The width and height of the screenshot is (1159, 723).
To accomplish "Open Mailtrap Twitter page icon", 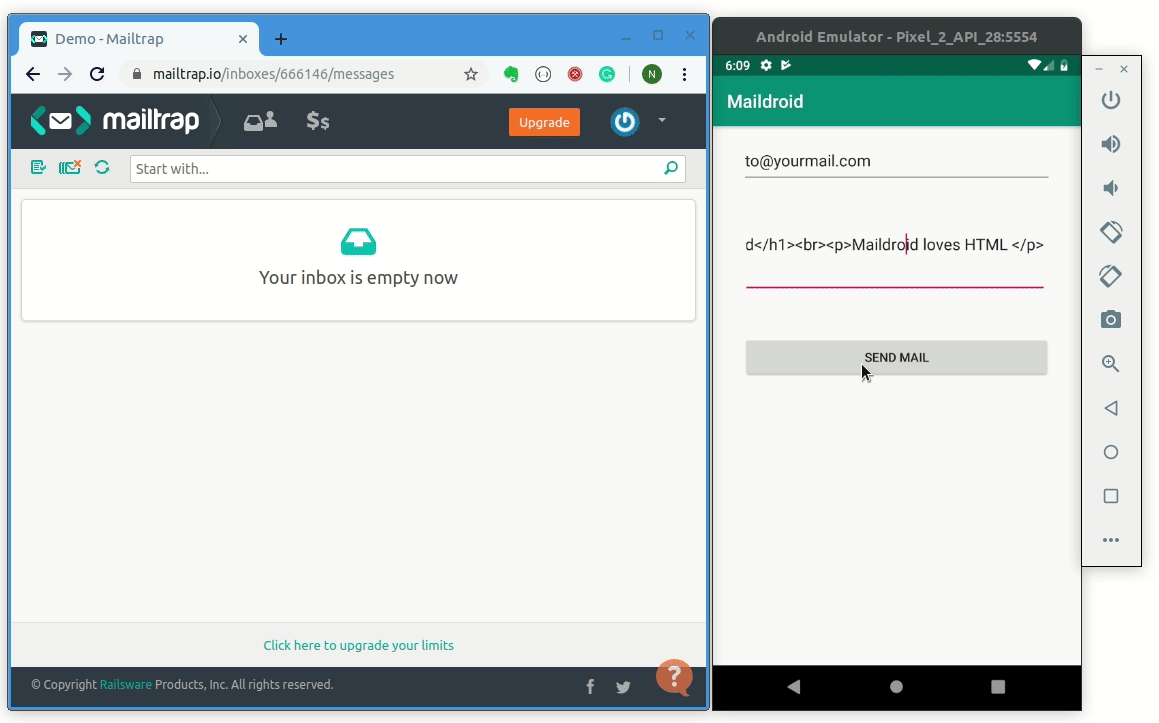I will pos(623,688).
